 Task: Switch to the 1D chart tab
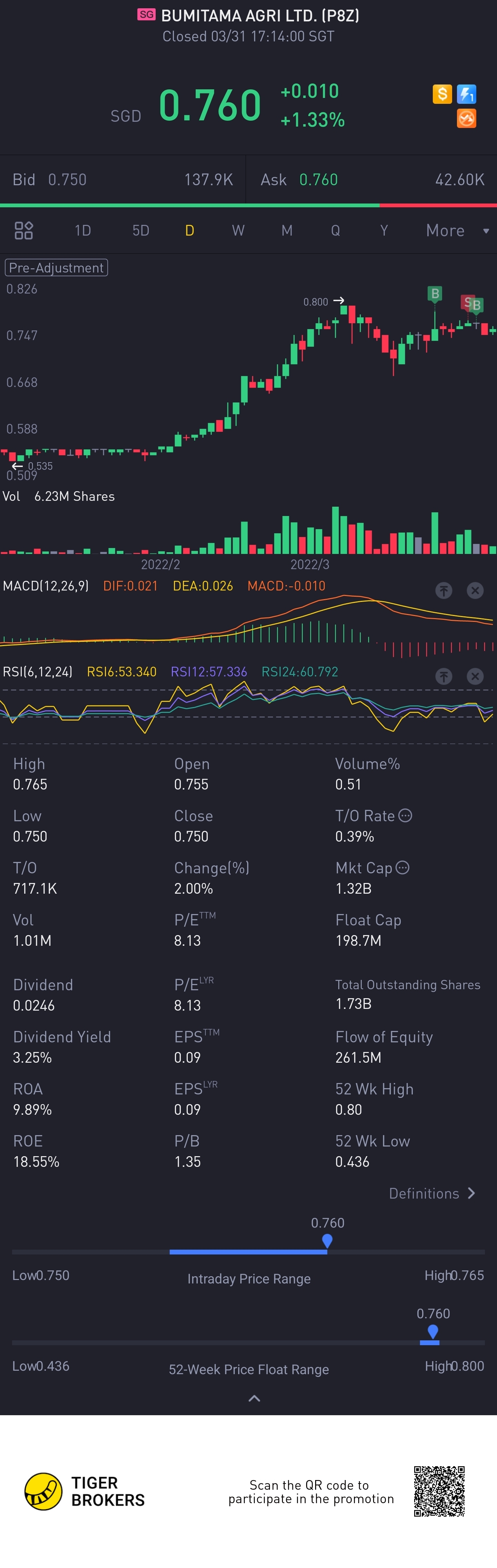[83, 231]
